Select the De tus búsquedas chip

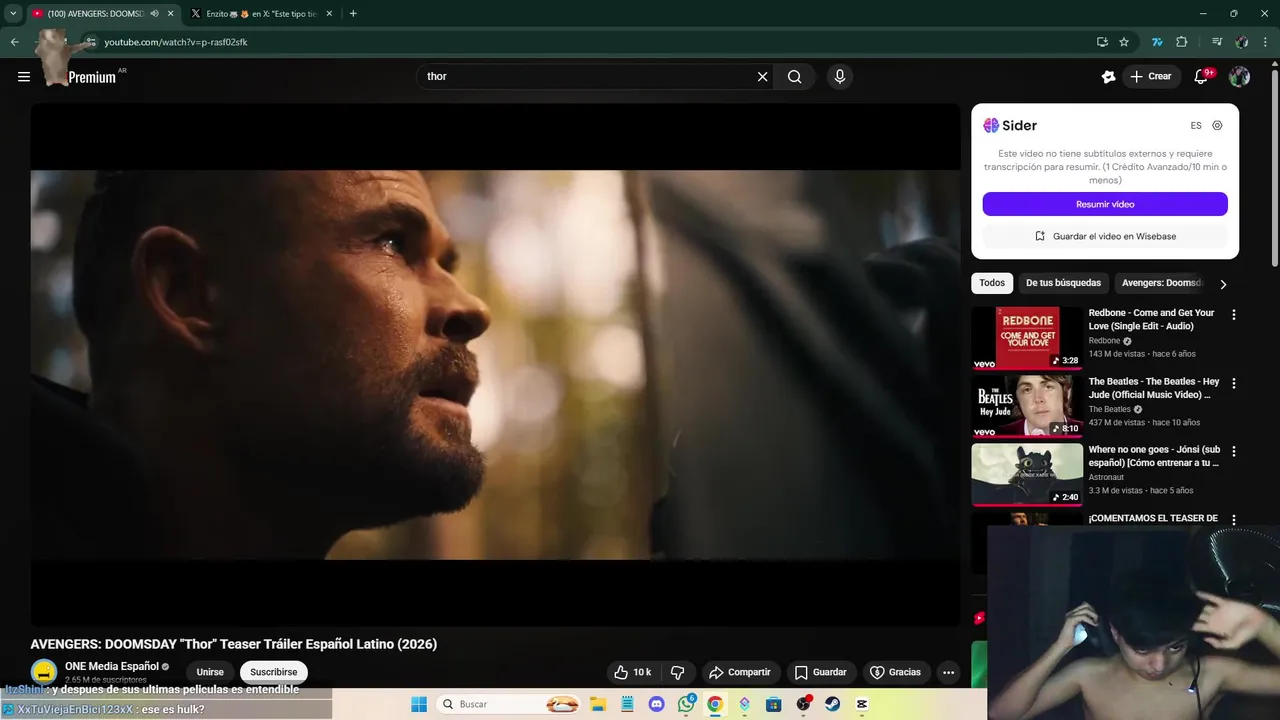pos(1063,283)
